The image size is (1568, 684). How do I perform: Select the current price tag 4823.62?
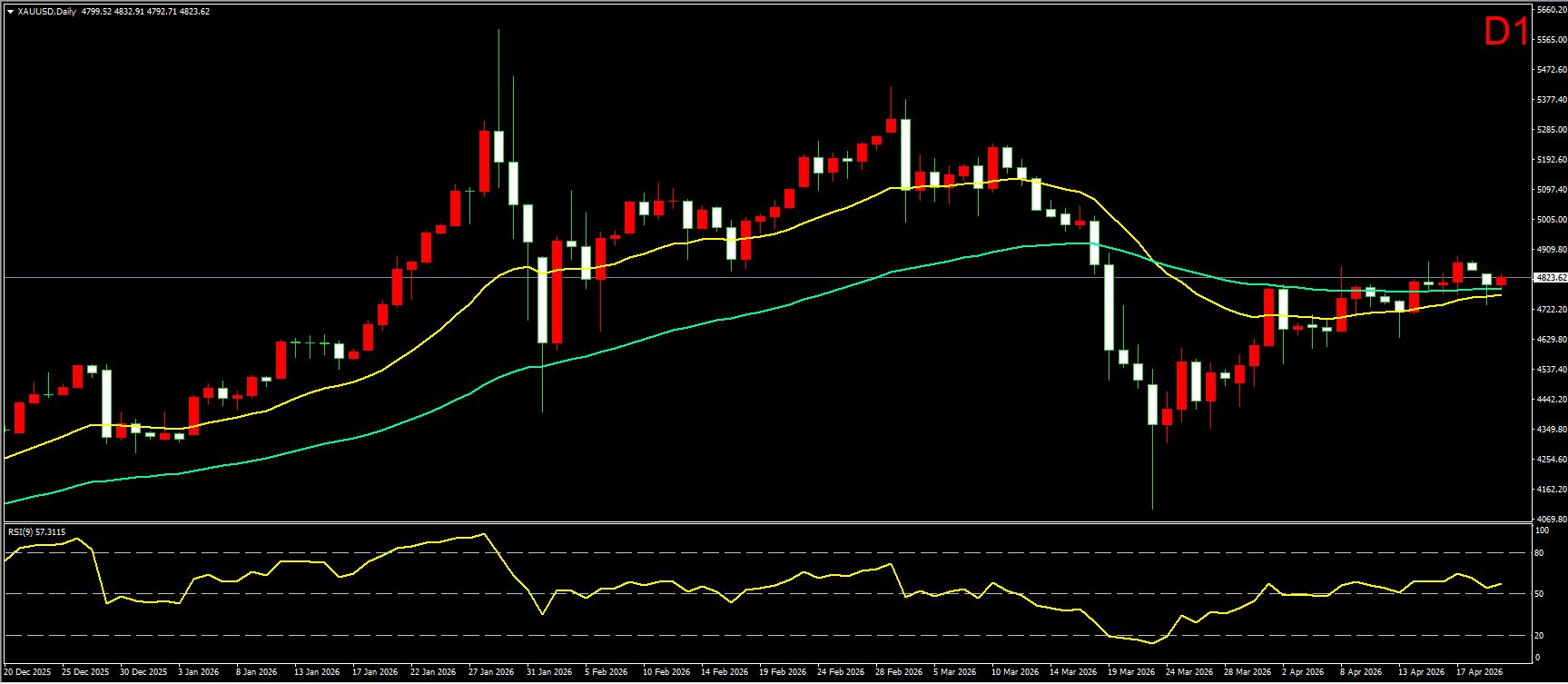[1549, 278]
